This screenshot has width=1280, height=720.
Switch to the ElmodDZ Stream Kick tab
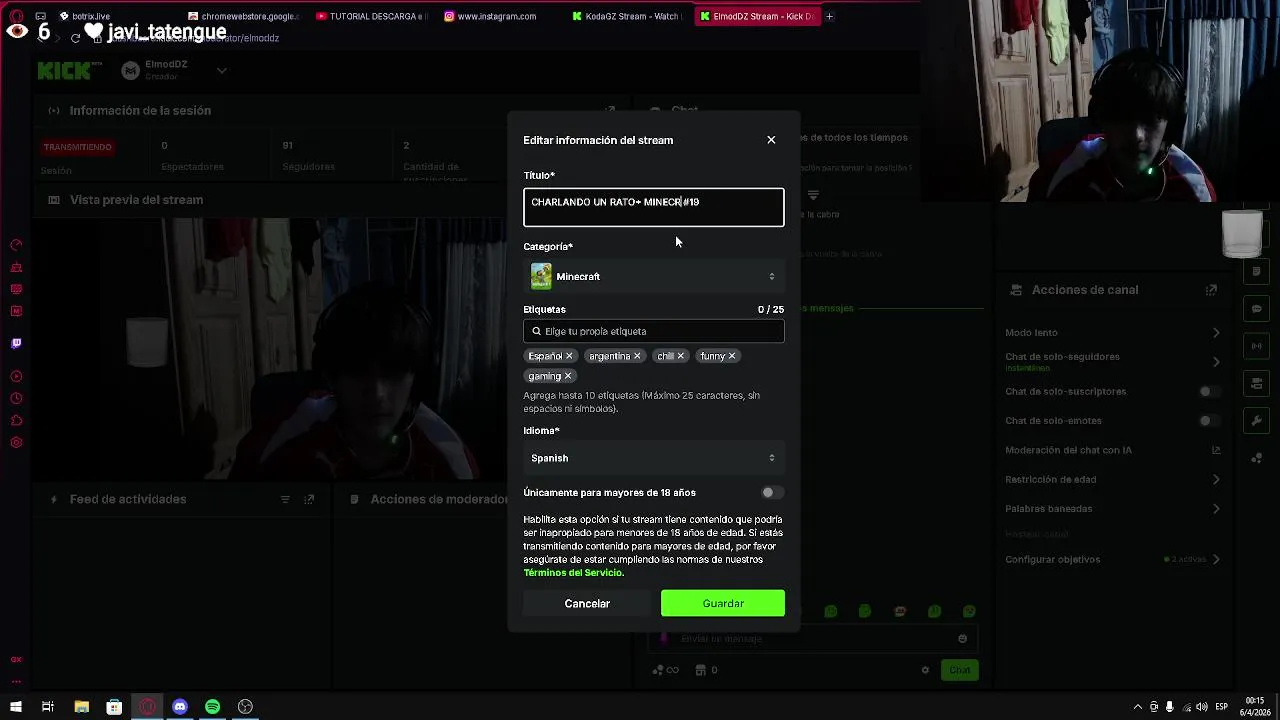758,16
